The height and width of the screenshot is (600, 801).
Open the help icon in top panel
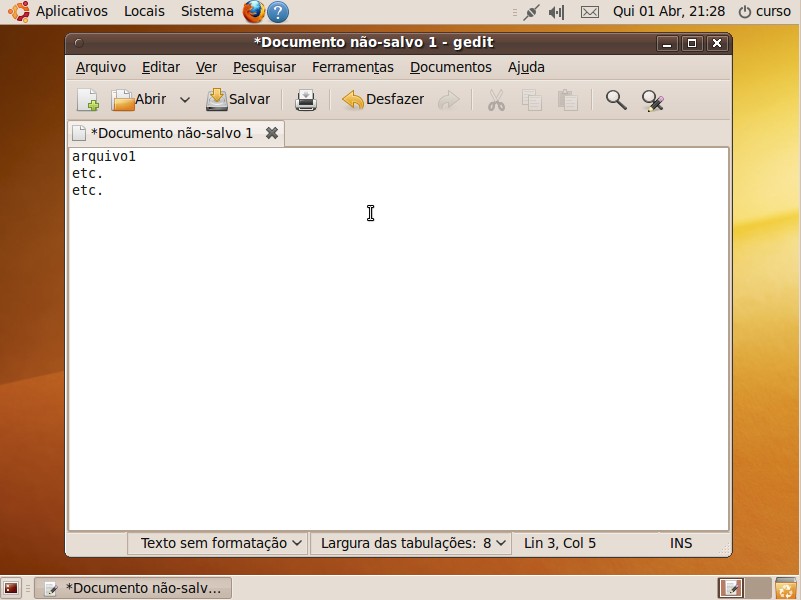pyautogui.click(x=278, y=12)
